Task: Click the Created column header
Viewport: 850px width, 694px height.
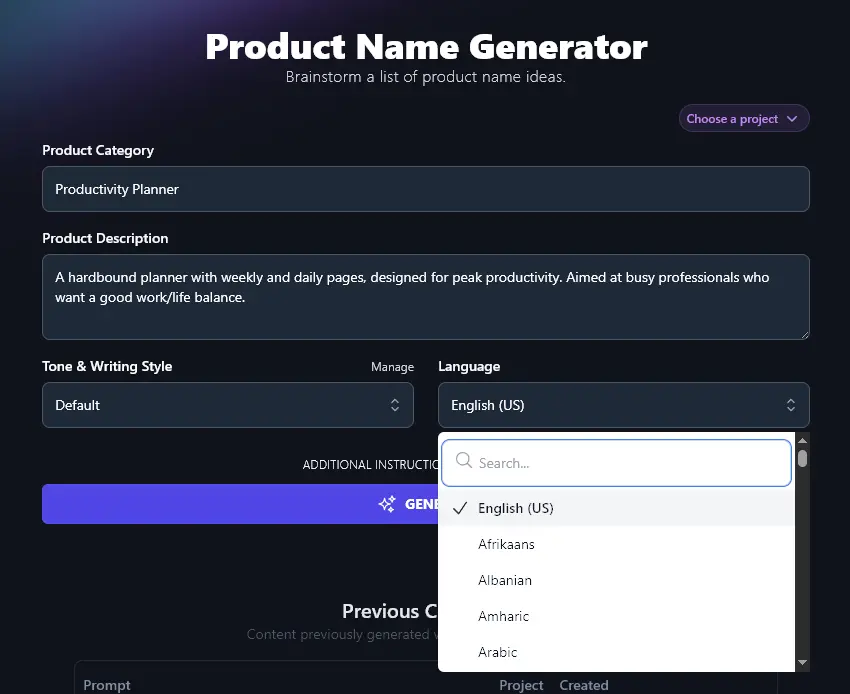Action: point(584,685)
